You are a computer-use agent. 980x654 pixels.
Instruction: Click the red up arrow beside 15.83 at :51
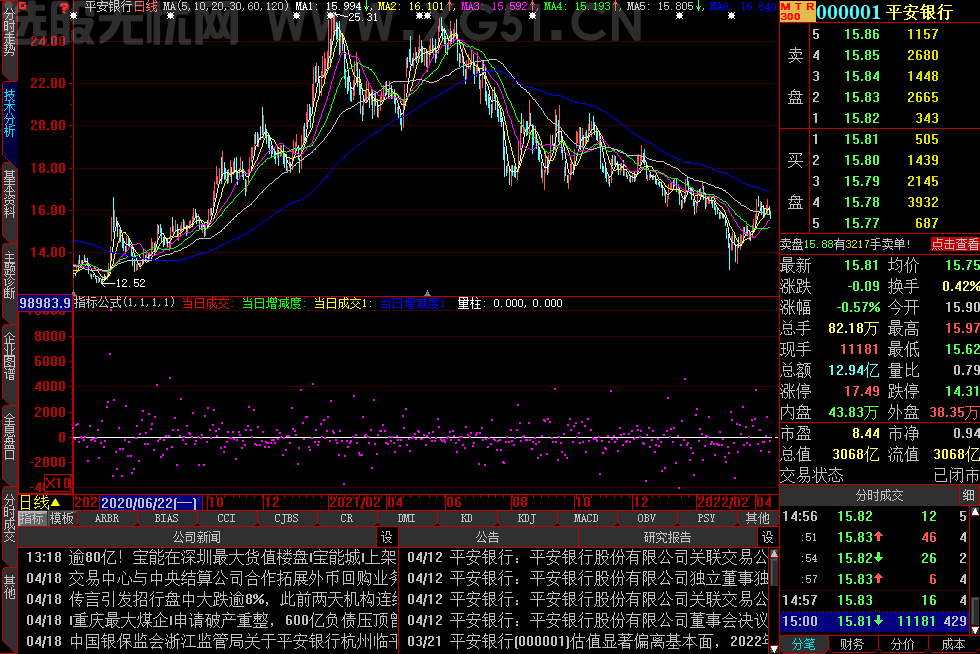[x=879, y=536]
